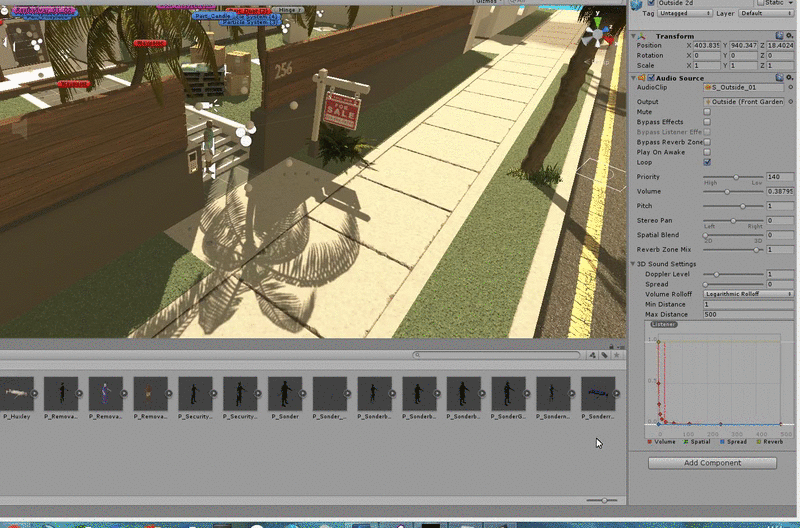Open object picker for the AudioClip field
800x528 pixels.
pyautogui.click(x=790, y=87)
